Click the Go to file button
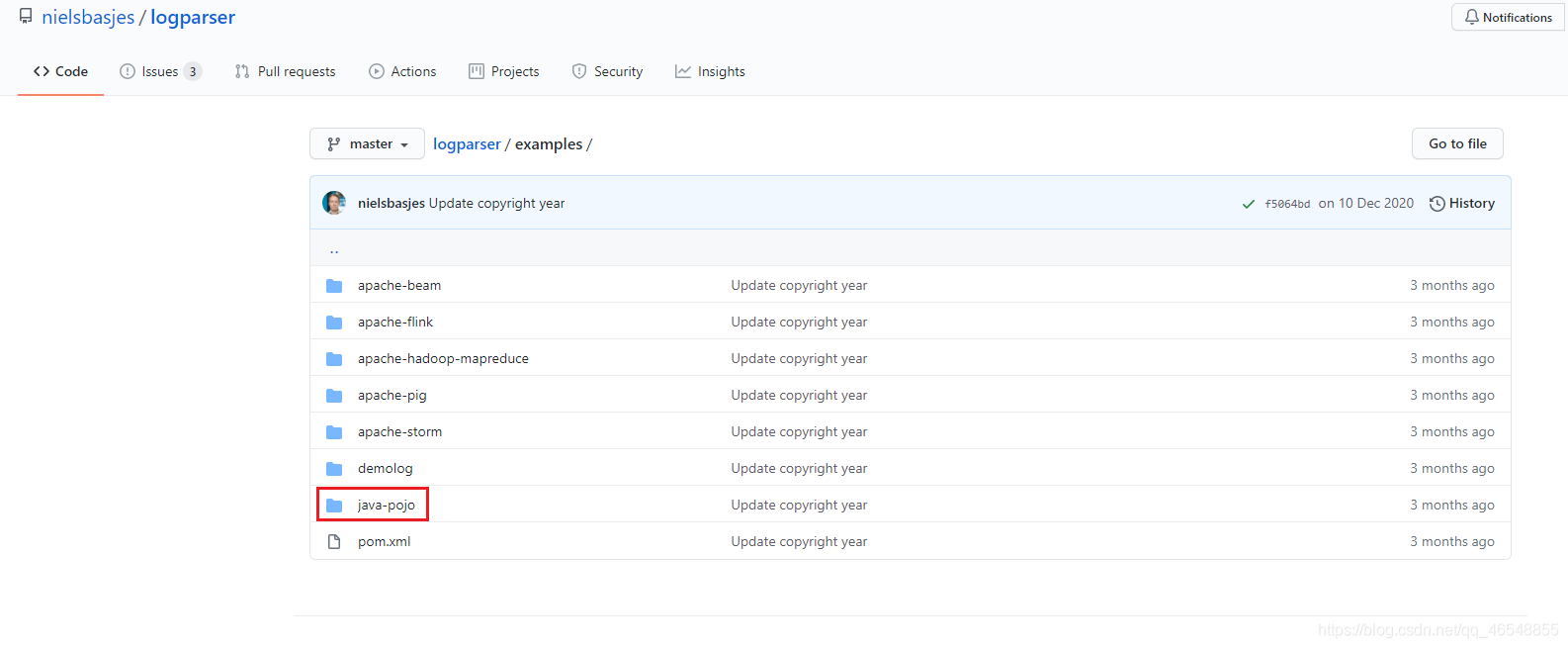 pos(1457,143)
